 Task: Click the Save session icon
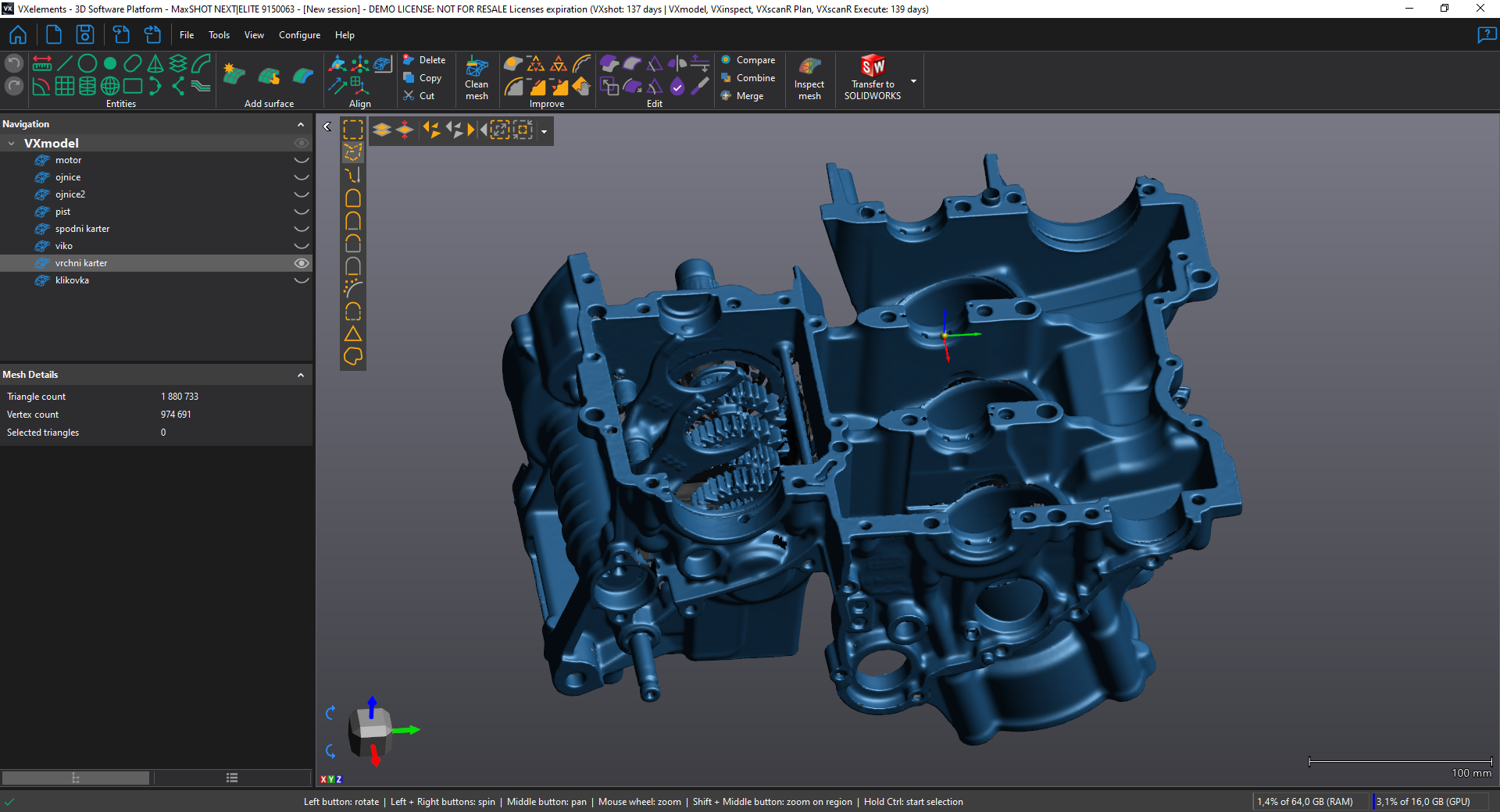pyautogui.click(x=84, y=35)
